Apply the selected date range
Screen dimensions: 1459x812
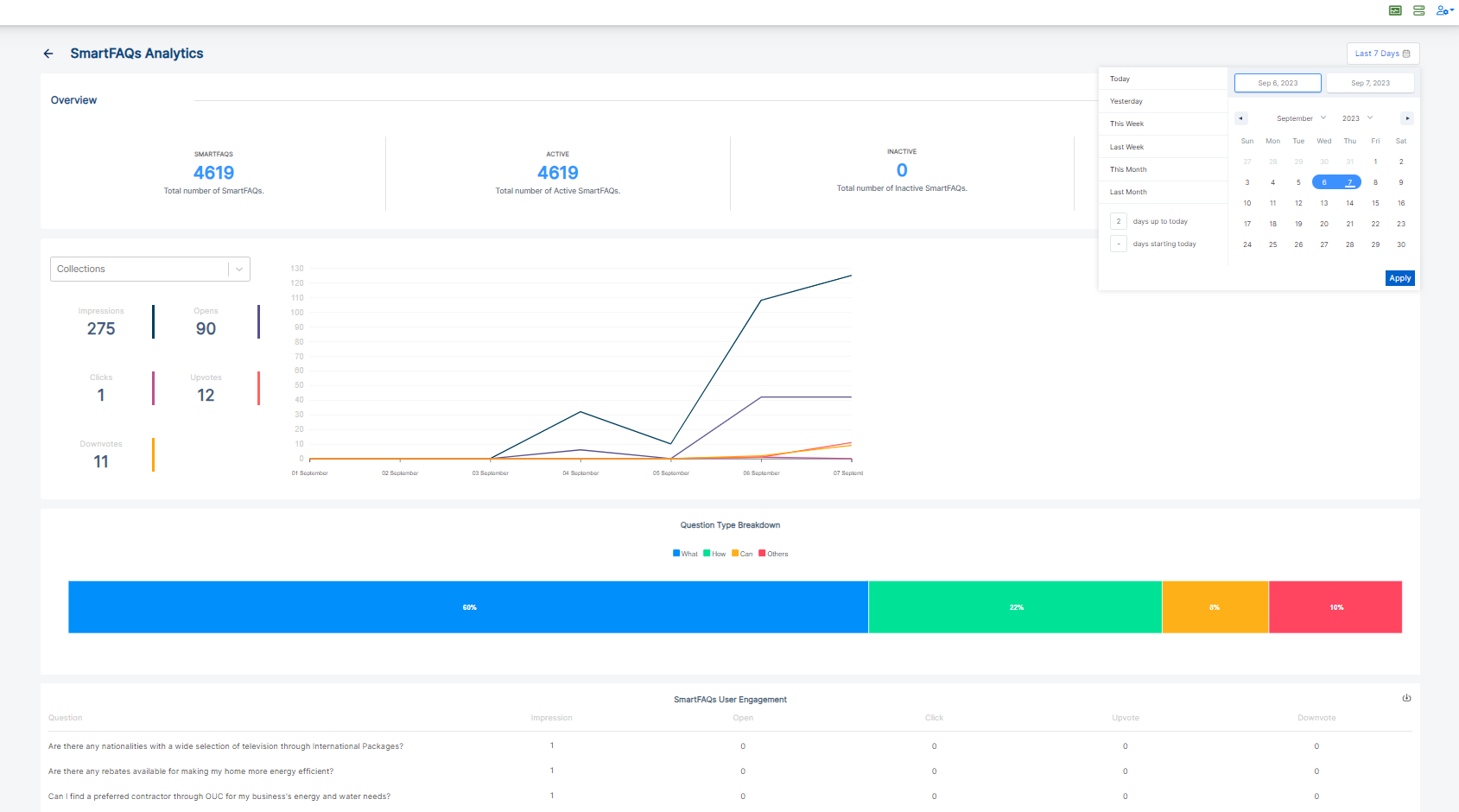1399,278
